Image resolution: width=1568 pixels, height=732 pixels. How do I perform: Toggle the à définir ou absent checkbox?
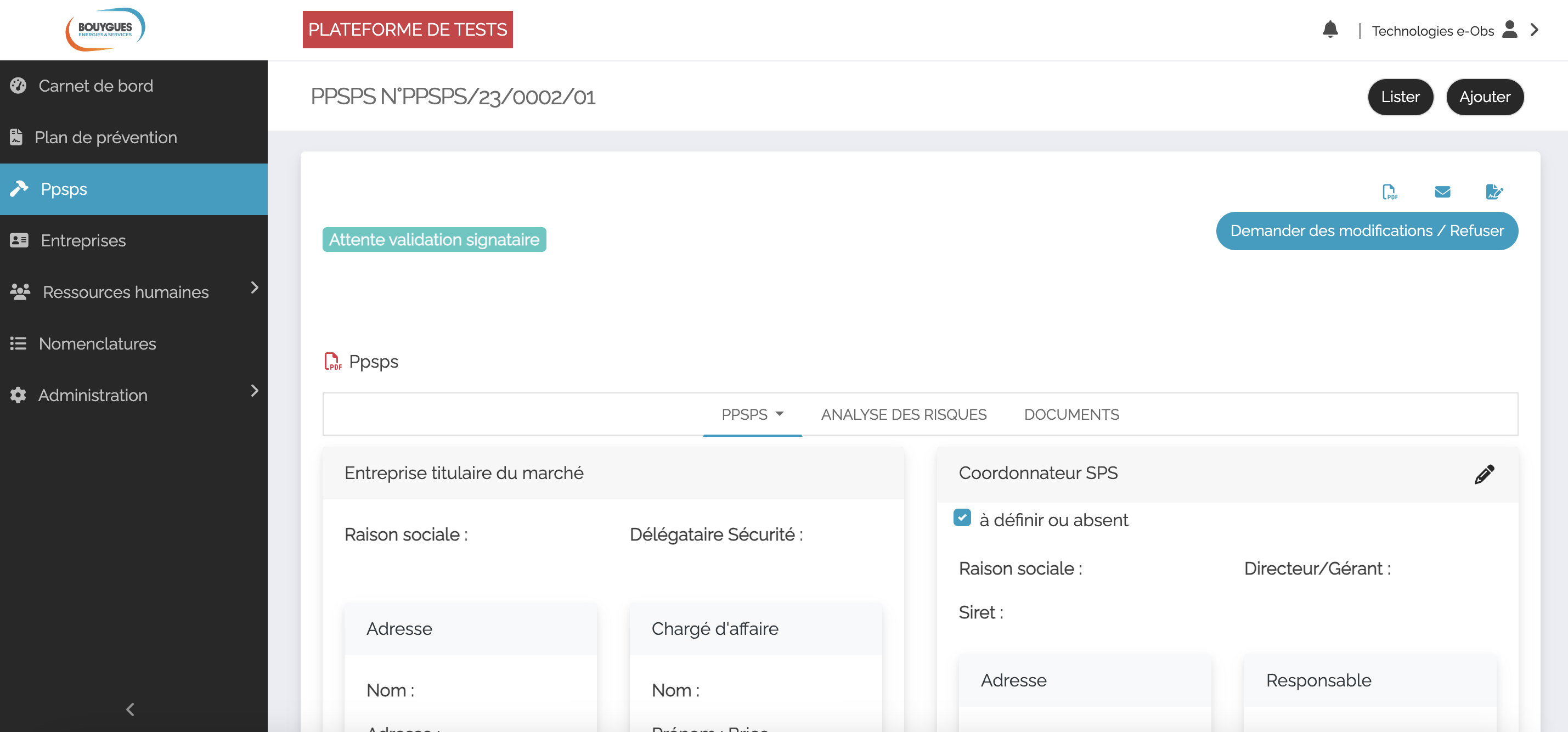(x=962, y=517)
